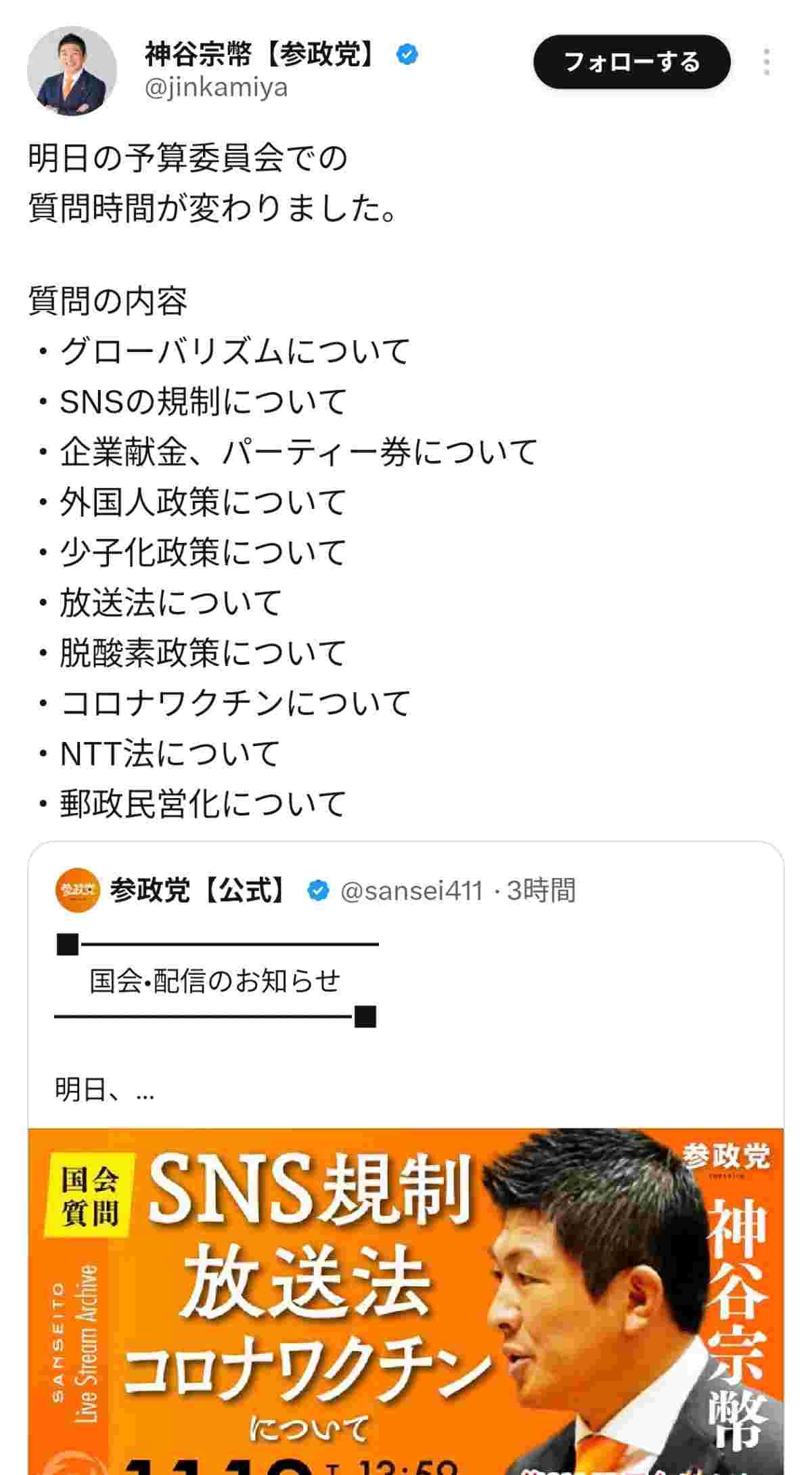Expand the truncated 明日、… quoted text

pyautogui.click(x=105, y=1089)
